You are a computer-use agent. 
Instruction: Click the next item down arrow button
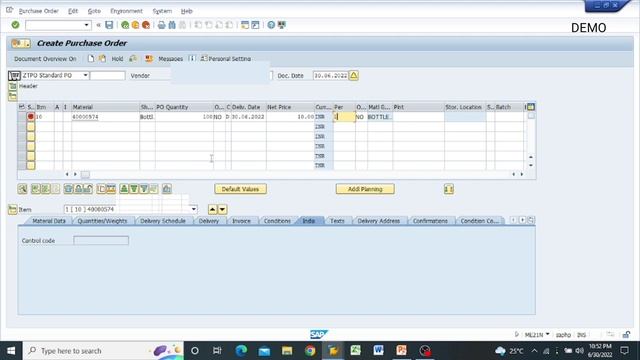pos(222,209)
